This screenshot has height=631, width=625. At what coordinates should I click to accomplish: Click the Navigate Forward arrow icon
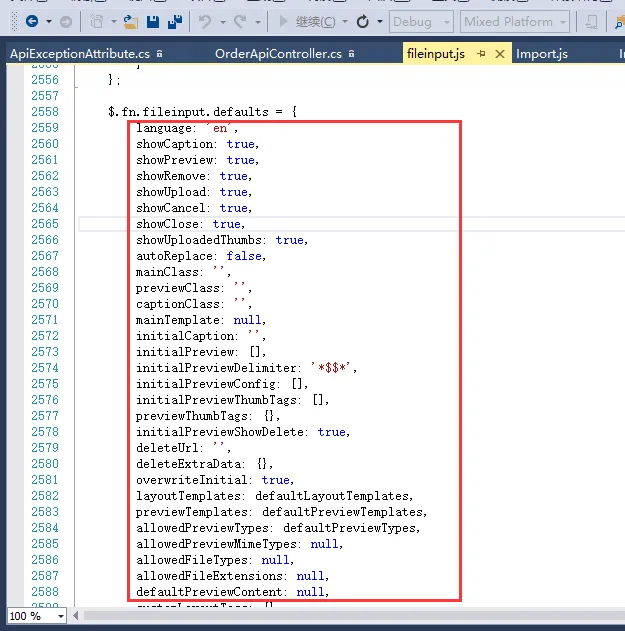coord(66,22)
